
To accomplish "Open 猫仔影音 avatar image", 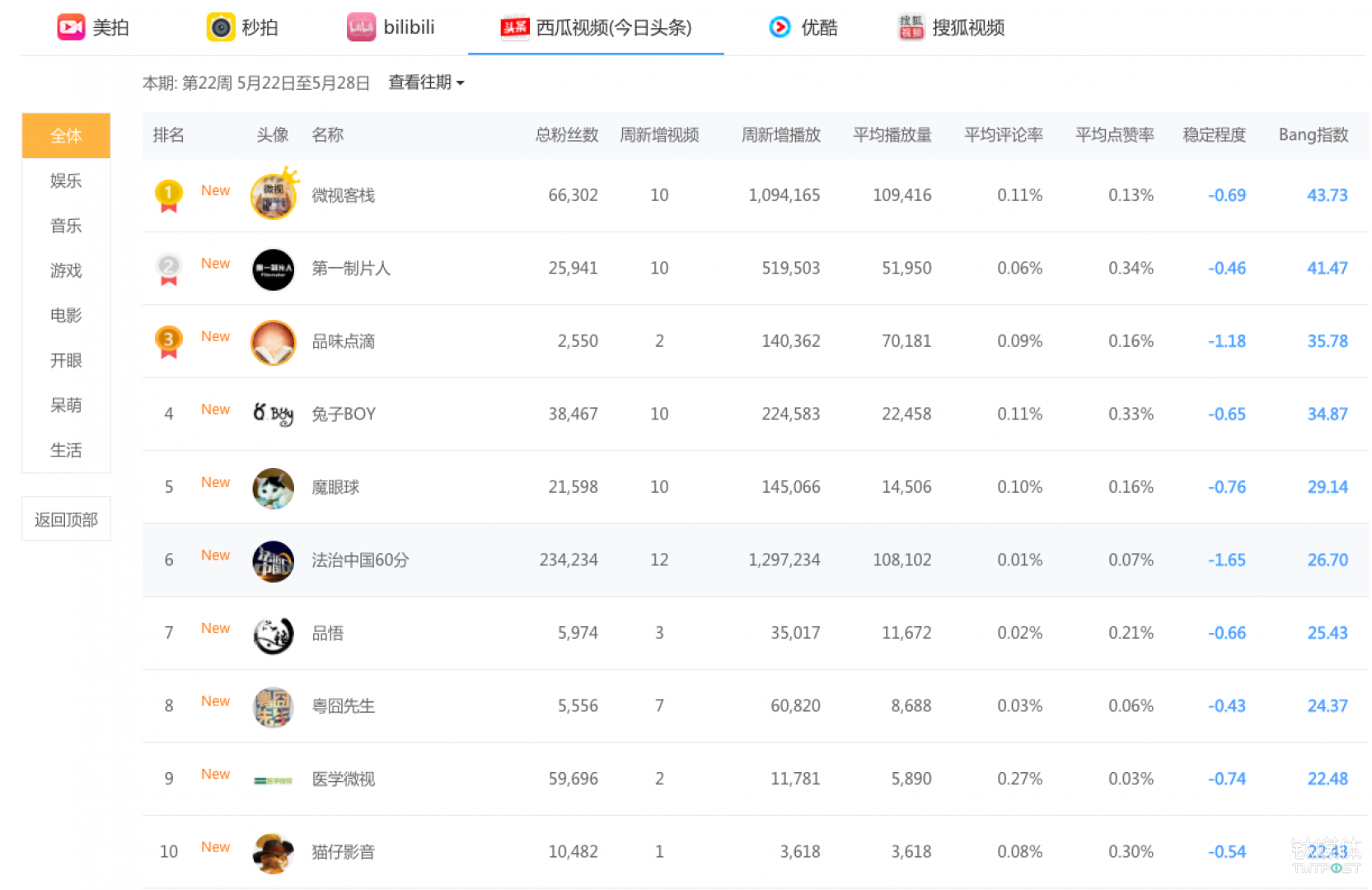I will [x=274, y=853].
